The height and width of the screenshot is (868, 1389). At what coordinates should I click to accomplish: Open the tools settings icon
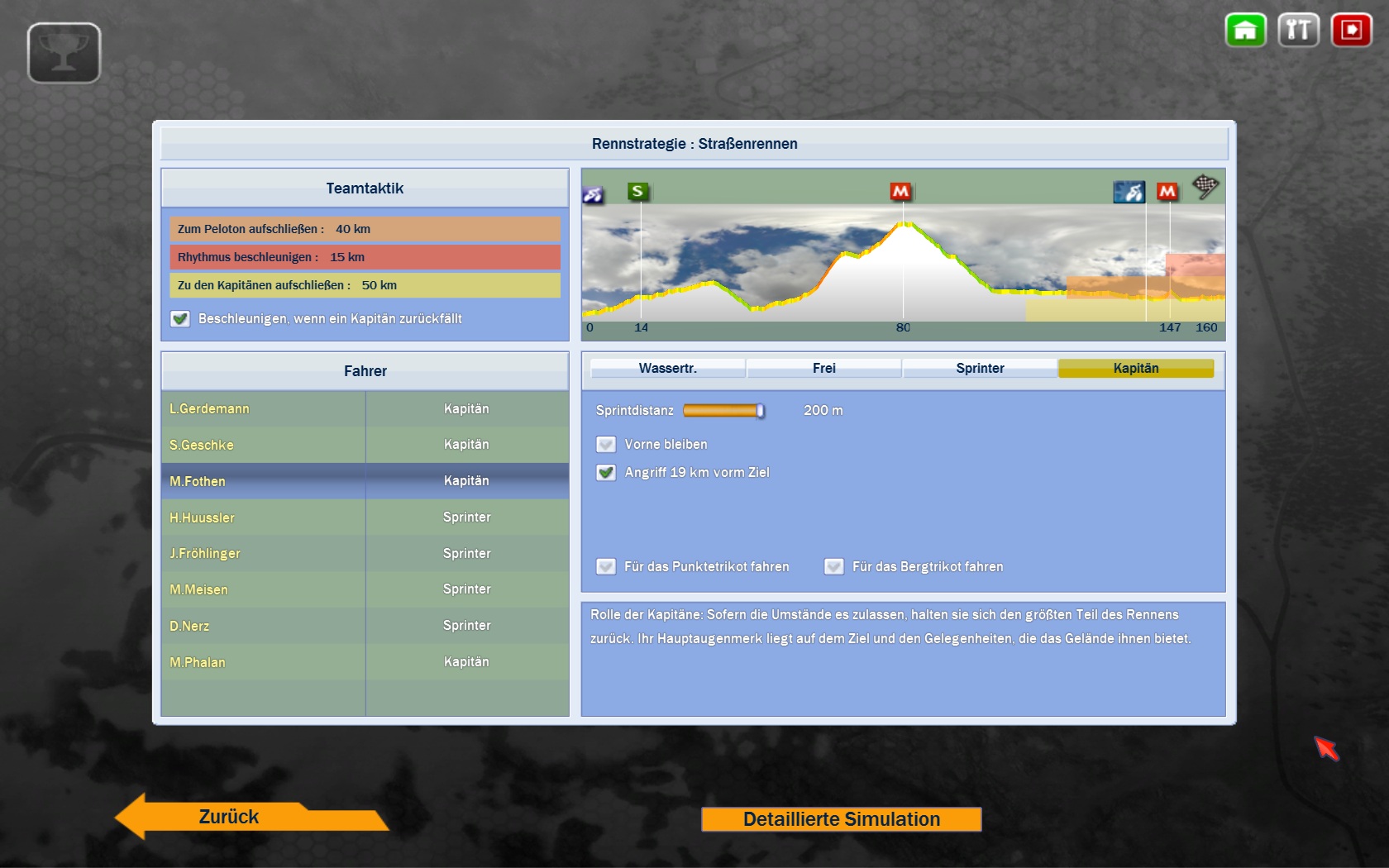[1298, 31]
